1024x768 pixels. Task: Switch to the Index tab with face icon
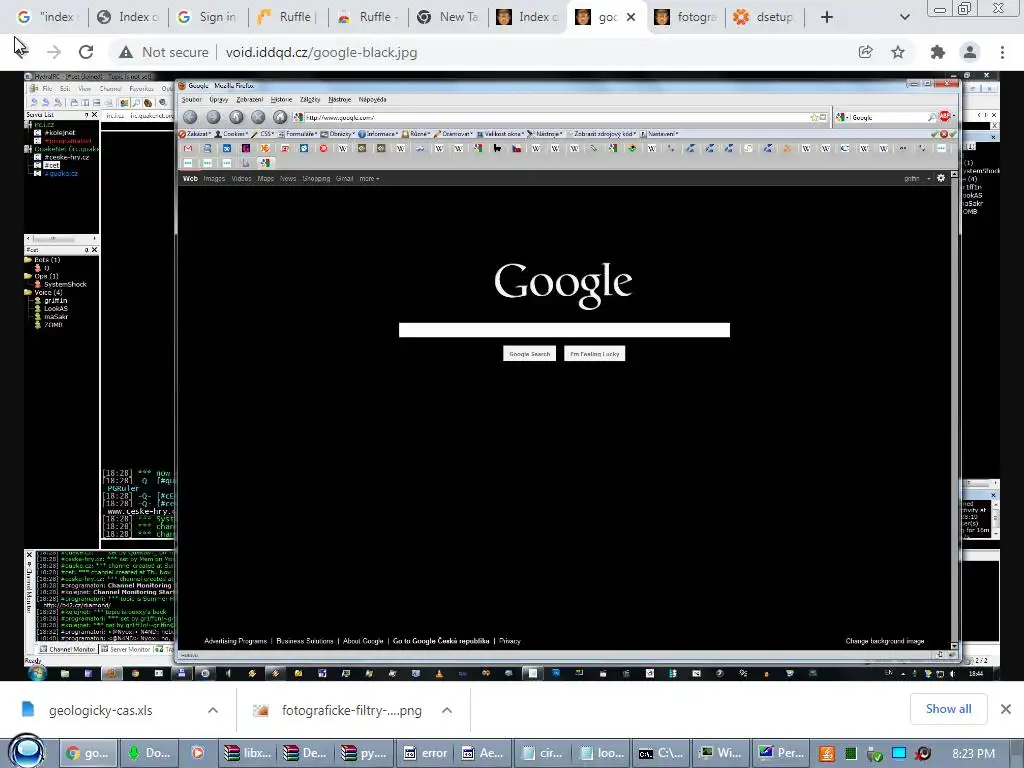(x=528, y=17)
